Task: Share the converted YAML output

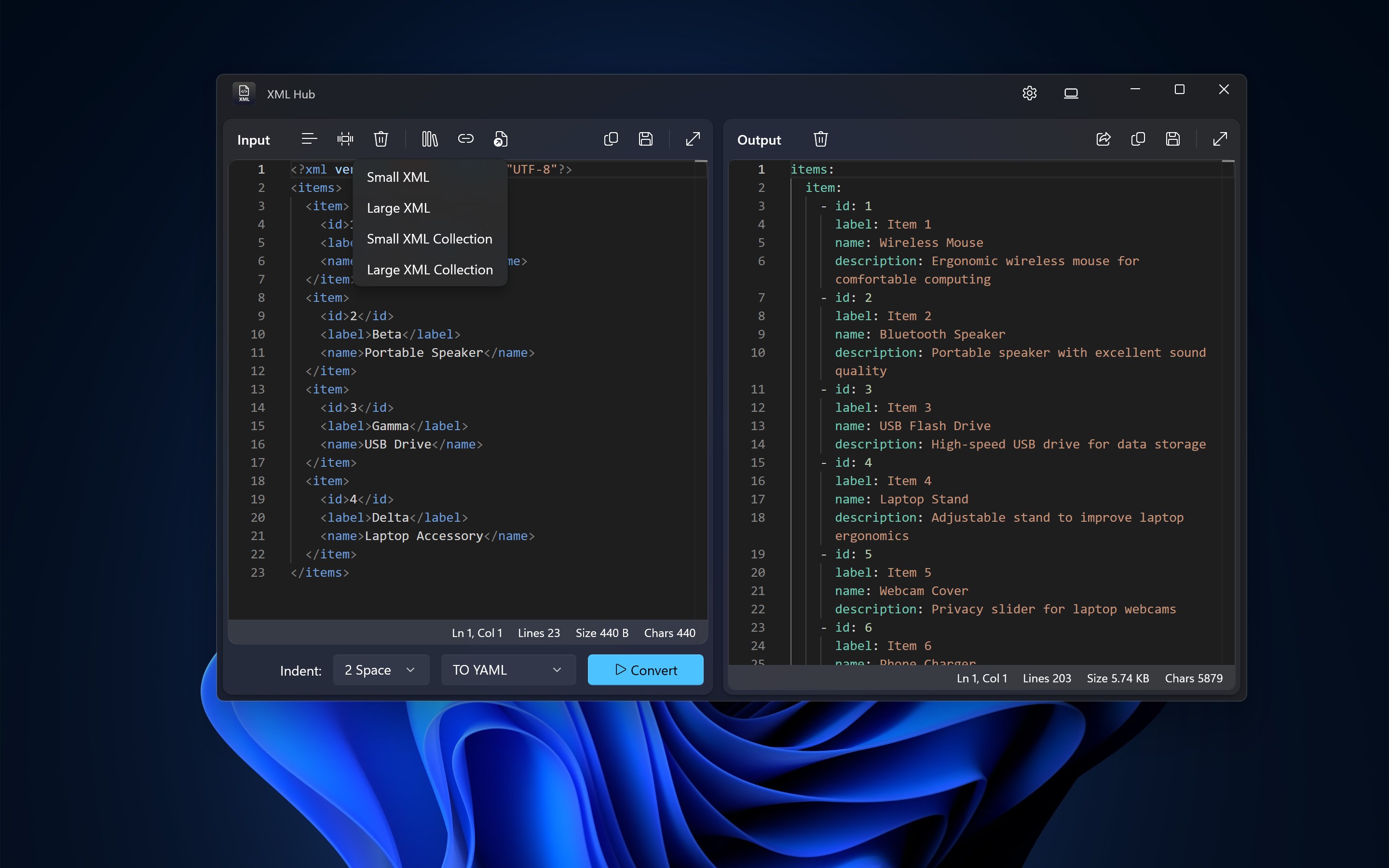Action: pyautogui.click(x=1103, y=139)
